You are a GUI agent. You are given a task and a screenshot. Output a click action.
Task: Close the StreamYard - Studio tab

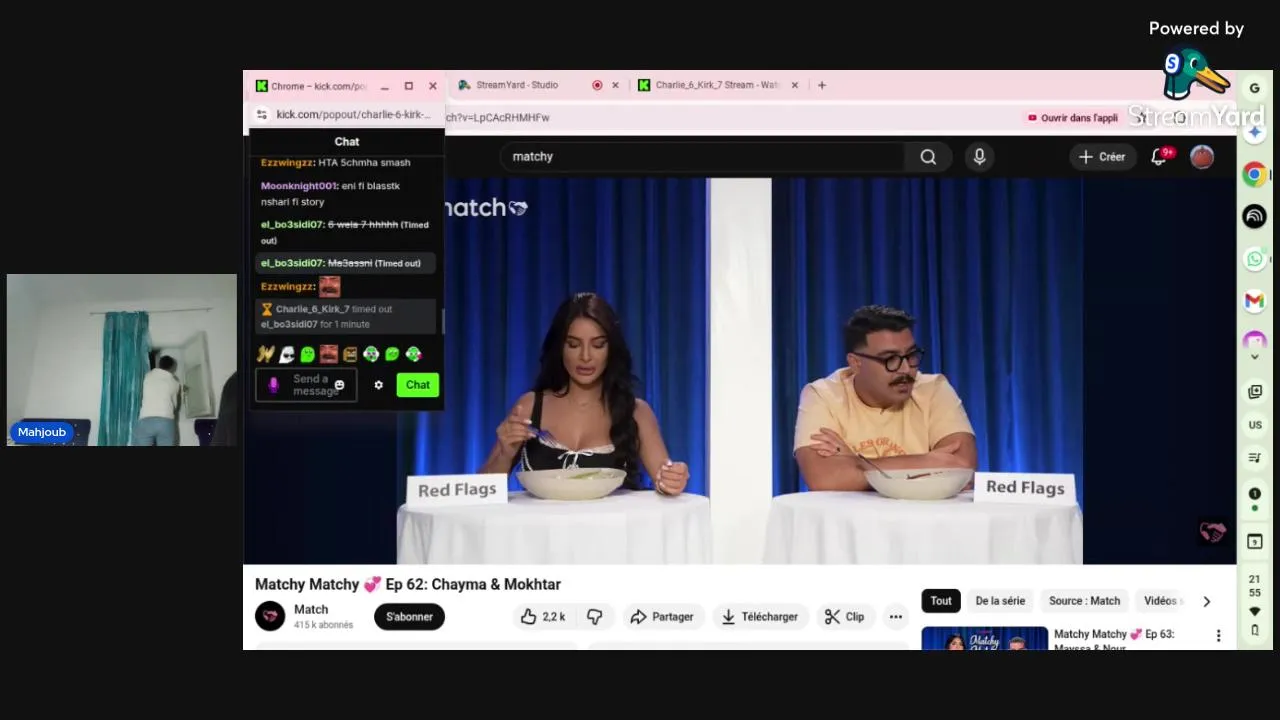[x=615, y=85]
